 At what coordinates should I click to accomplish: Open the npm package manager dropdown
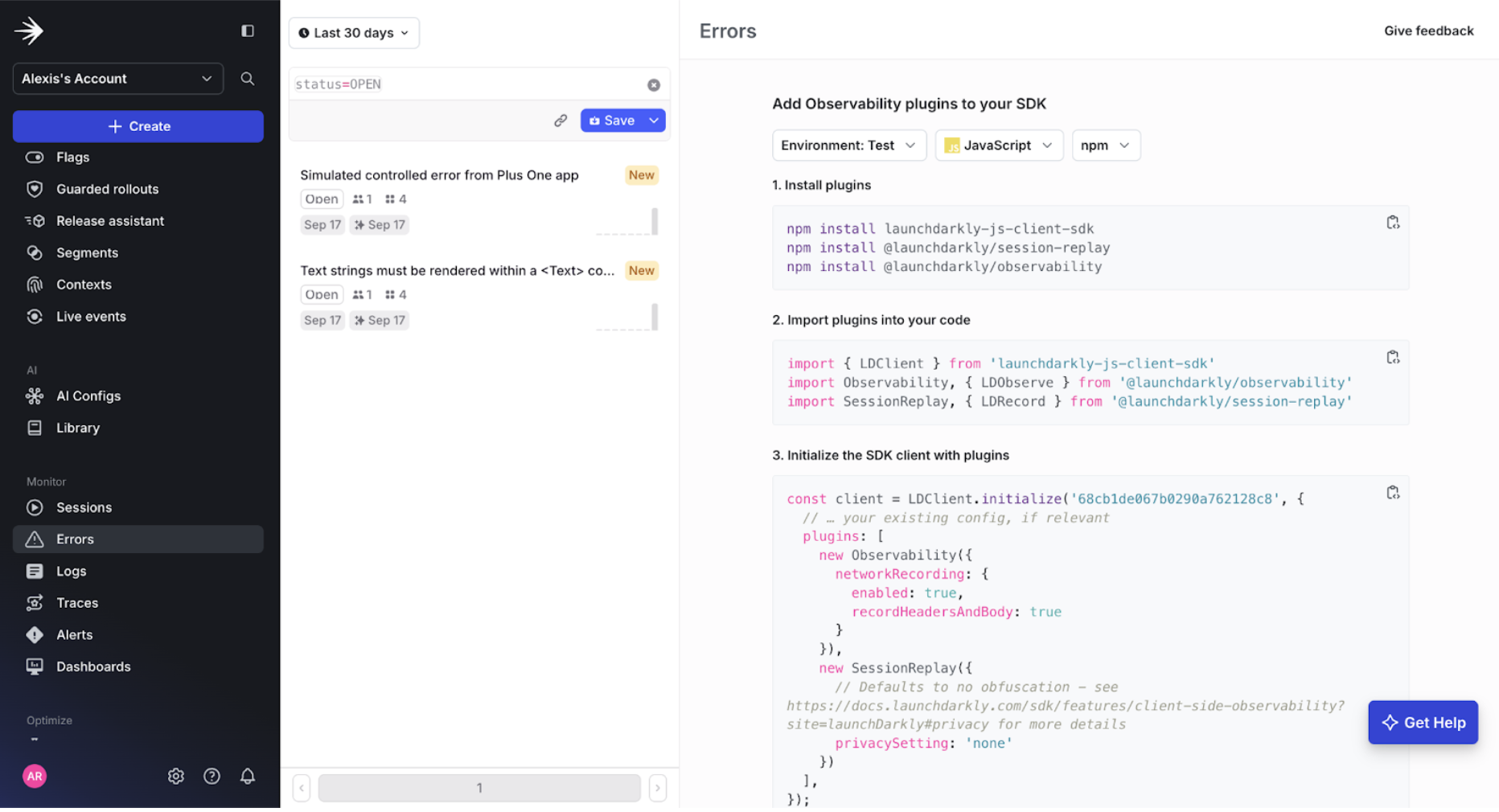(x=1106, y=145)
